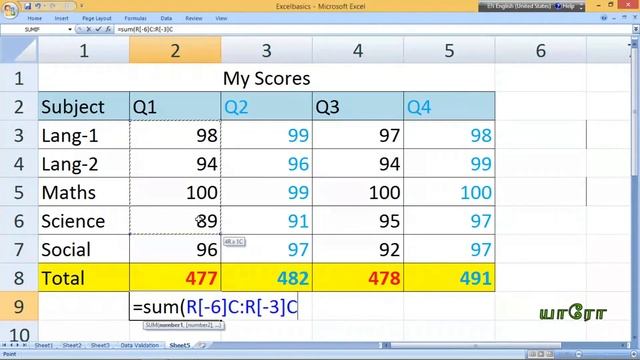This screenshot has height=360, width=640.
Task: Click the Insert Worksheet tab icon
Action: [x=202, y=345]
